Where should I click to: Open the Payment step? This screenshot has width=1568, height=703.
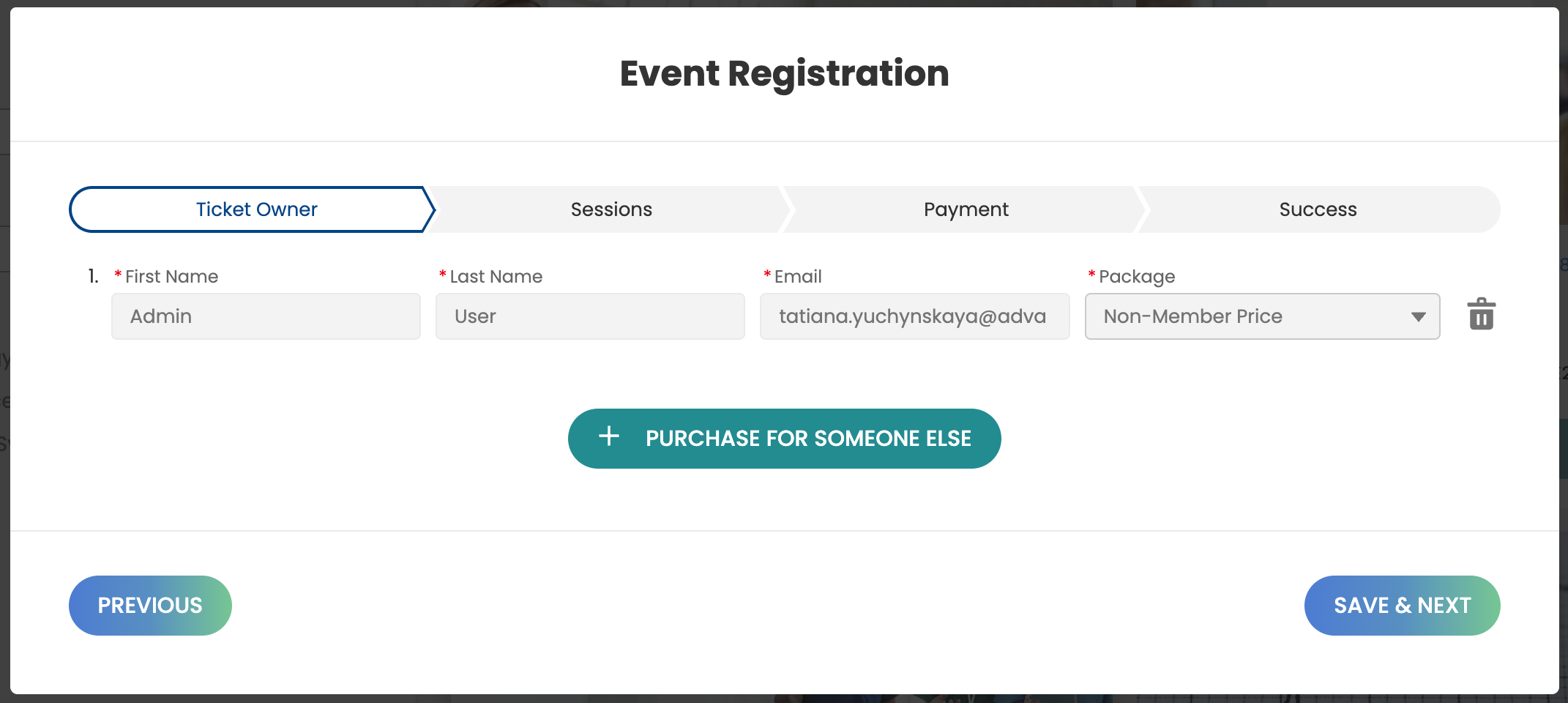point(966,209)
